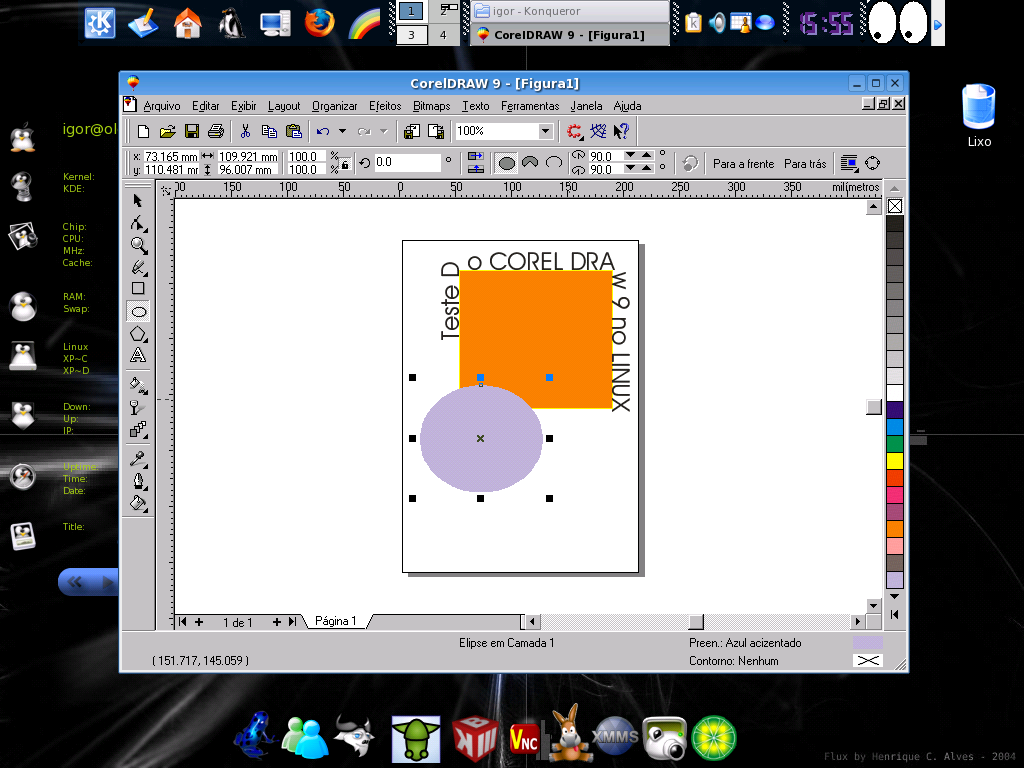Open the Fill tool flyout
The height and width of the screenshot is (768, 1024).
click(x=138, y=503)
